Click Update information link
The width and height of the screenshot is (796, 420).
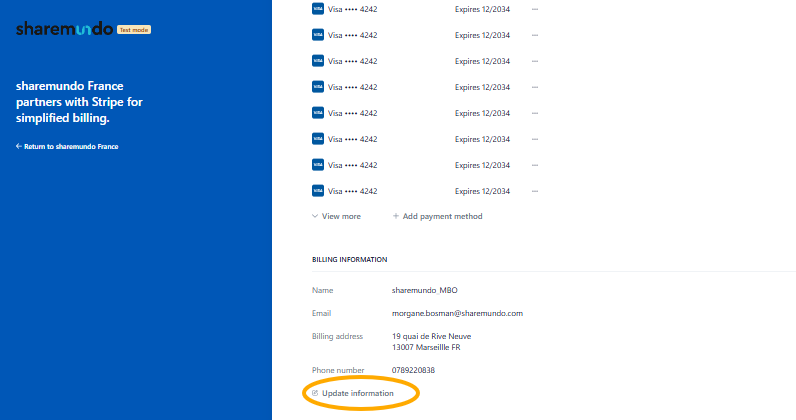[x=357, y=393]
